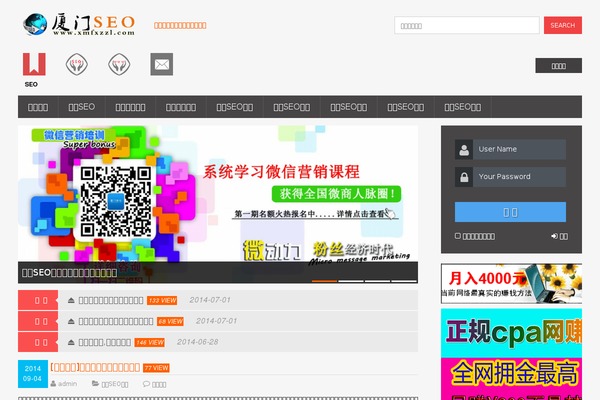Open the nav menu item ending with SEO
Image resolution: width=600 pixels, height=400 pixels.
[x=82, y=107]
